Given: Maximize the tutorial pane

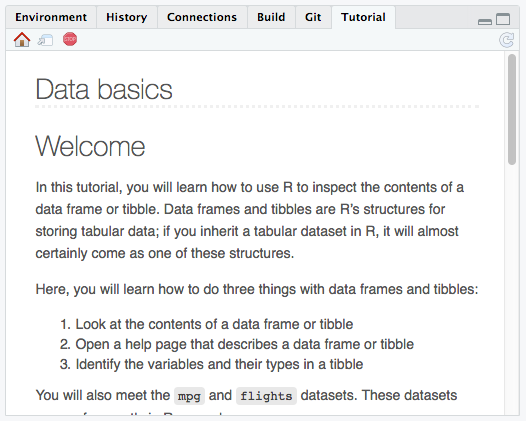Looking at the screenshot, I should [x=503, y=19].
